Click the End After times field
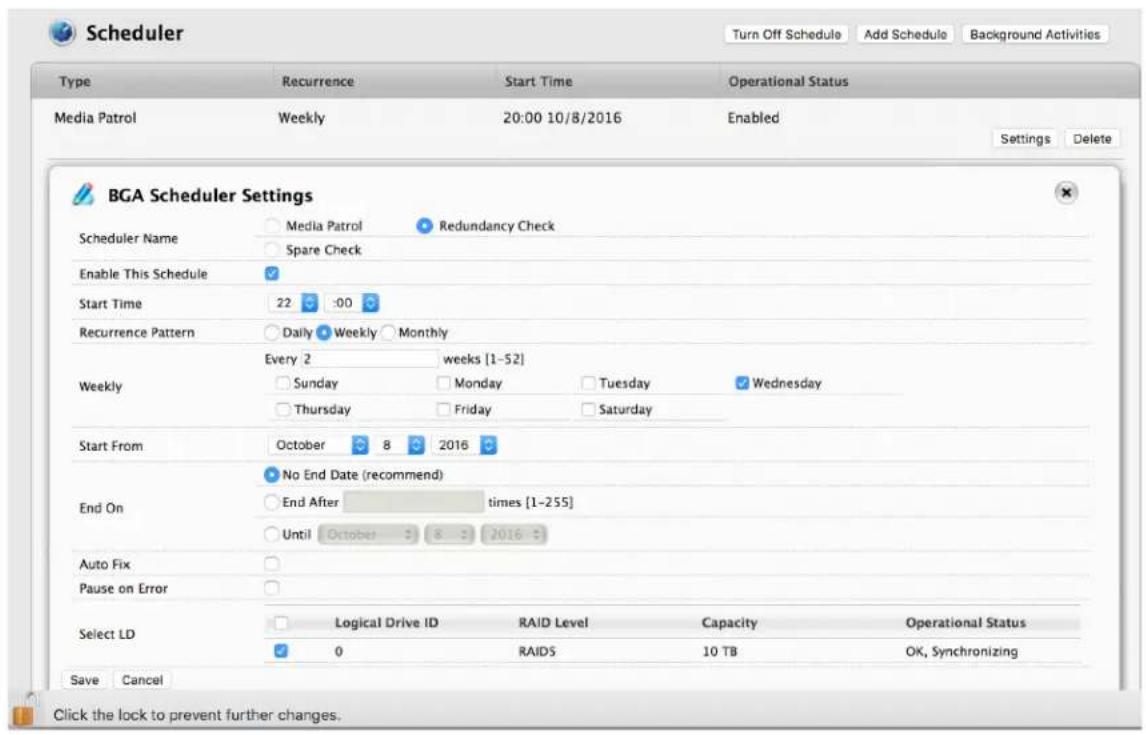Image resolution: width=1146 pixels, height=735 pixels. tap(414, 502)
